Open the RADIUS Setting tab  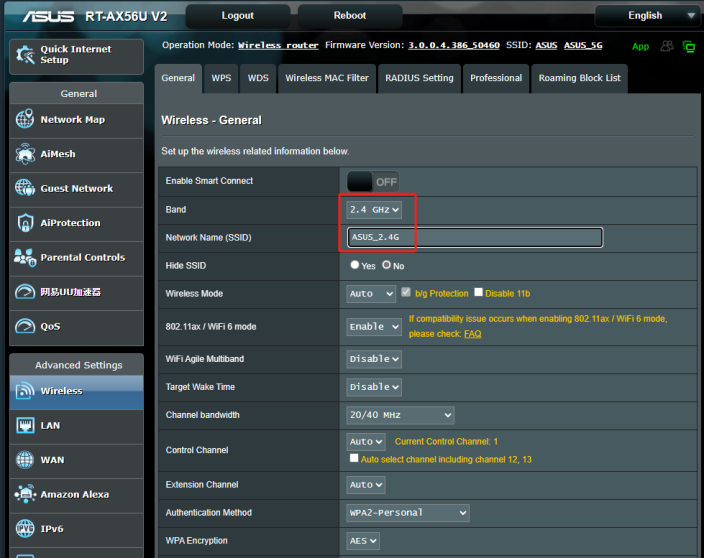point(419,78)
